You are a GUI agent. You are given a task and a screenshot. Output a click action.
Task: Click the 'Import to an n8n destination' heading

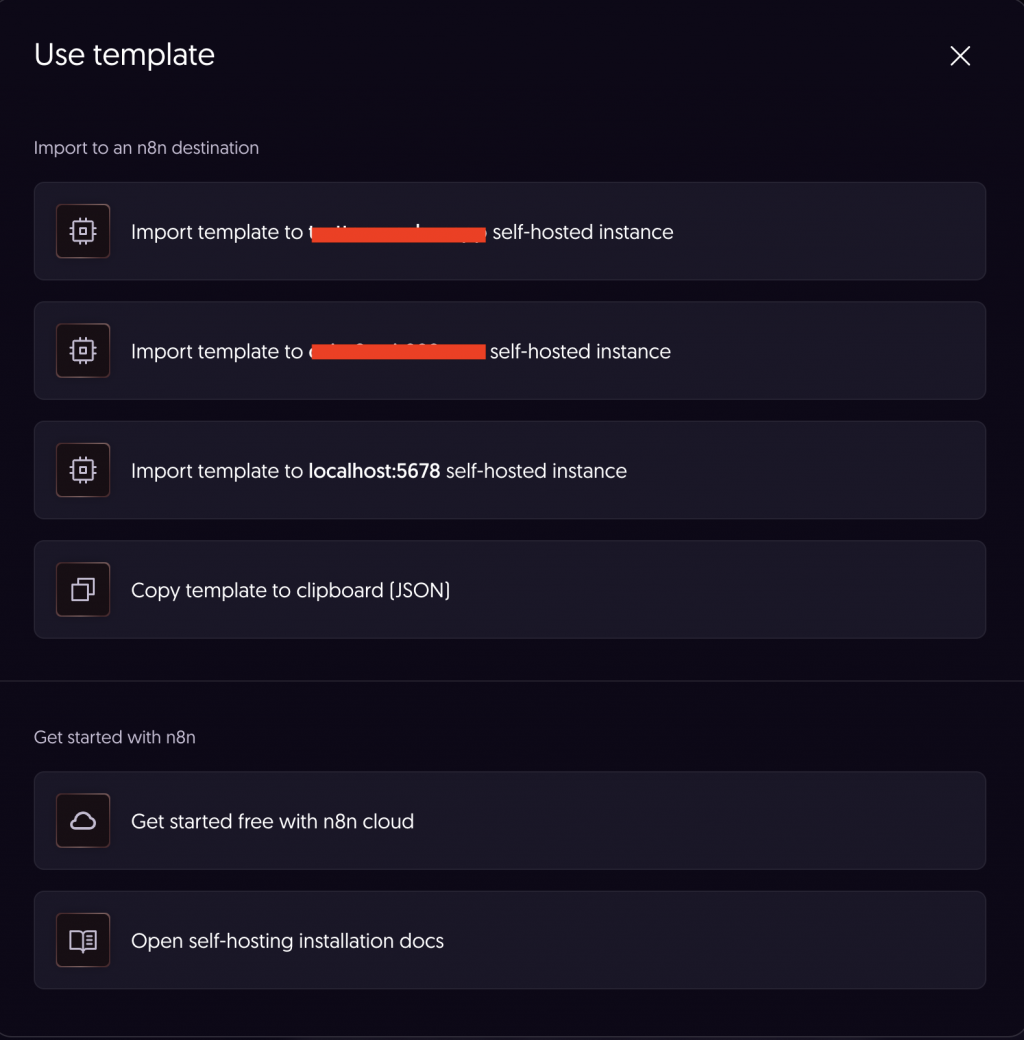tap(146, 148)
